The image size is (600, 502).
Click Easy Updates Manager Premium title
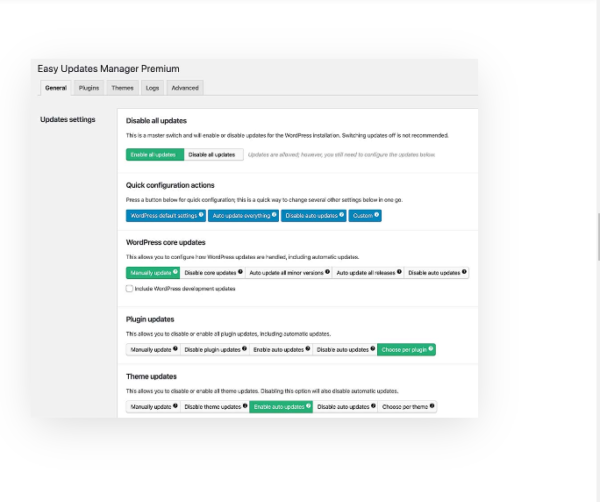coord(108,69)
